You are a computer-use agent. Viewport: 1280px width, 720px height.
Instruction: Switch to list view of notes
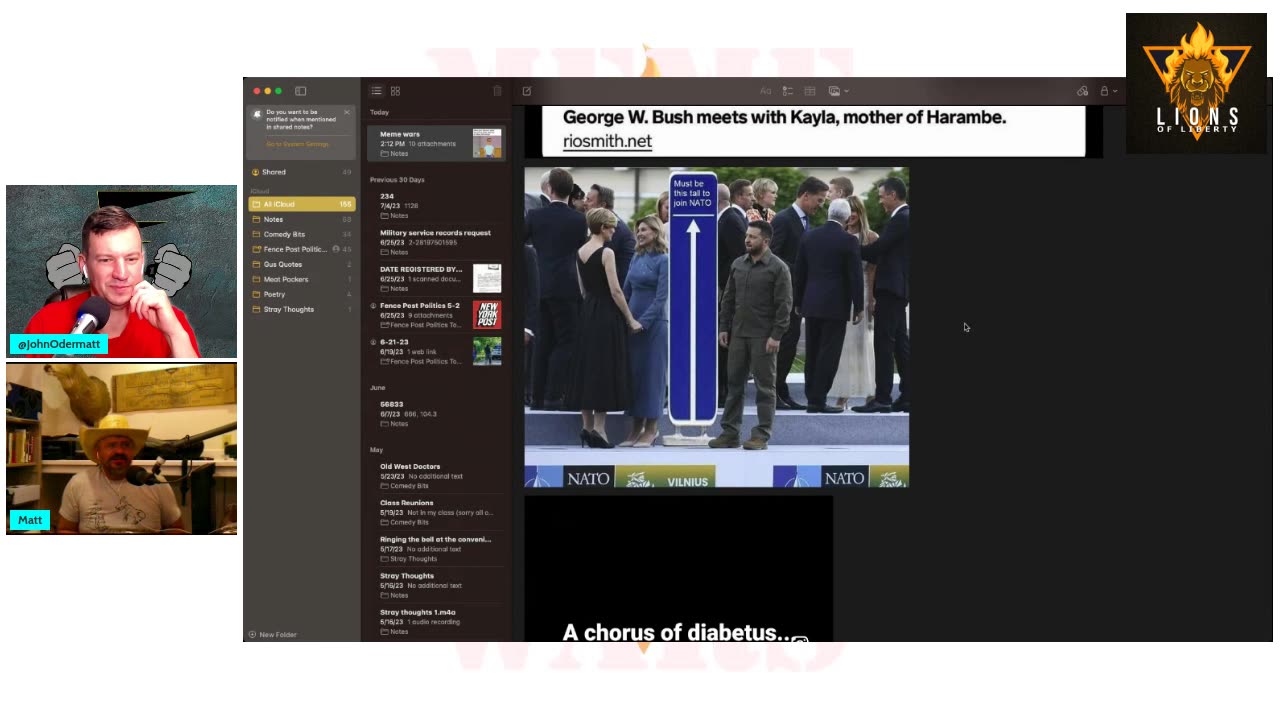tap(377, 91)
